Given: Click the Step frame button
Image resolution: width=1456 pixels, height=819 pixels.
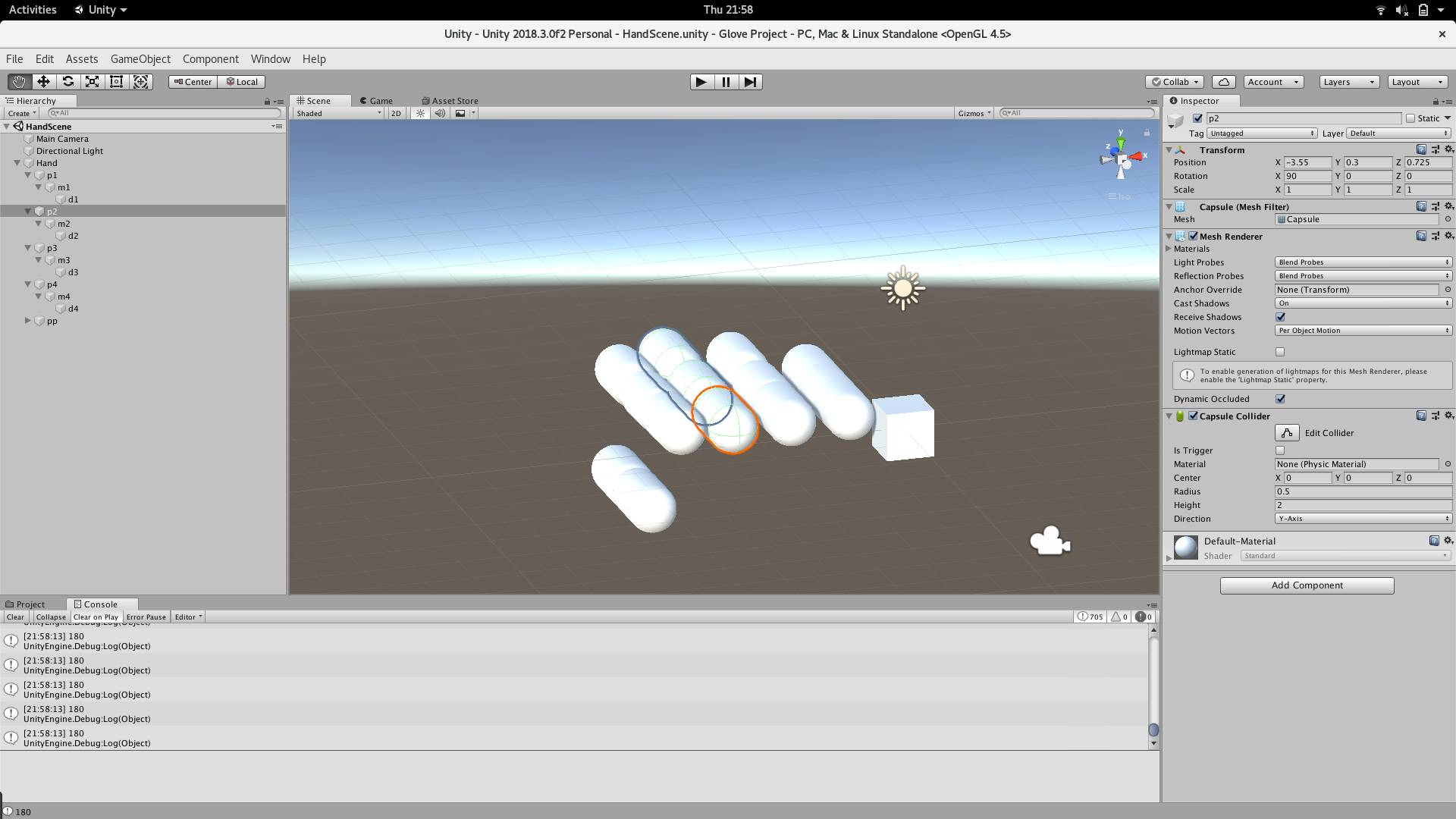Looking at the screenshot, I should tap(750, 82).
